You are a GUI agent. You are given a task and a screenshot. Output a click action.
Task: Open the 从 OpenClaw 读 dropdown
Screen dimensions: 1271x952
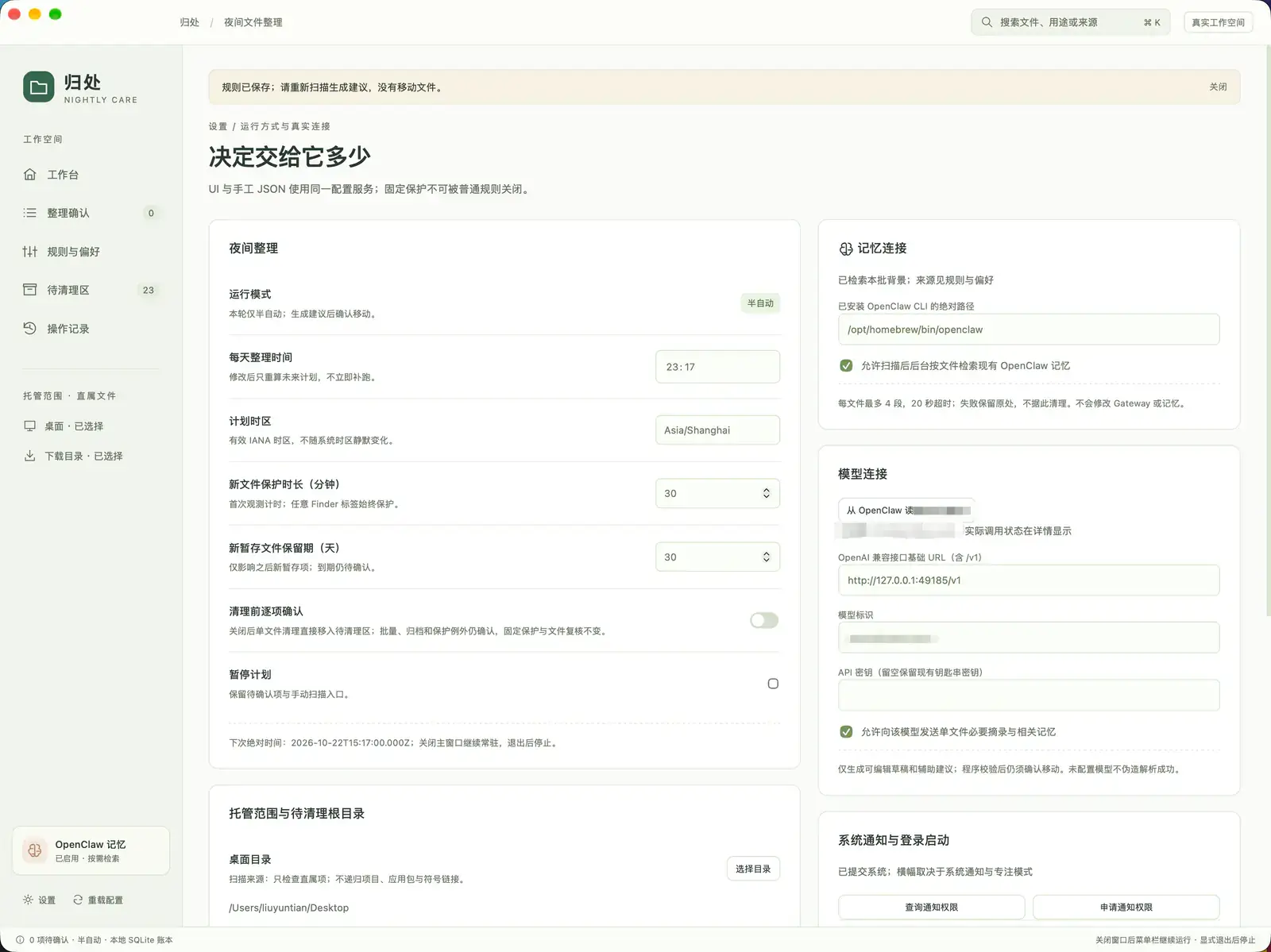(906, 511)
